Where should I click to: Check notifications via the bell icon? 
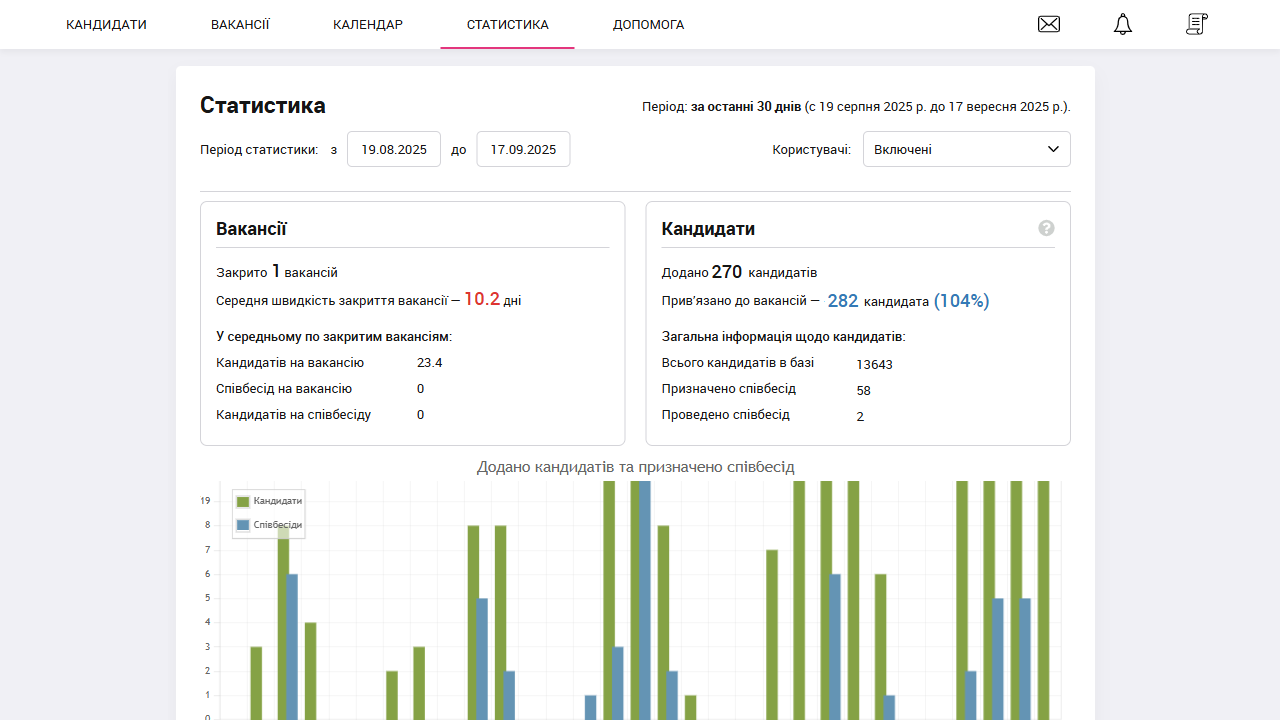pyautogui.click(x=1122, y=24)
